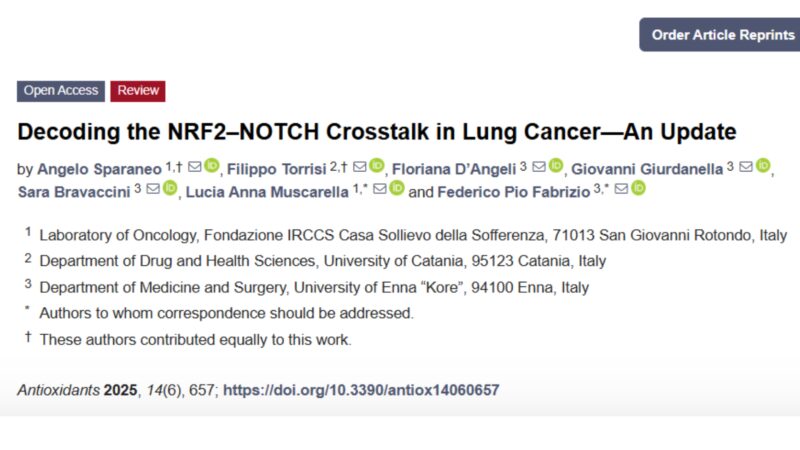Click email envelope icon for Federico Pio Fabrizio
Screen dimensions: 800x450
coord(621,189)
